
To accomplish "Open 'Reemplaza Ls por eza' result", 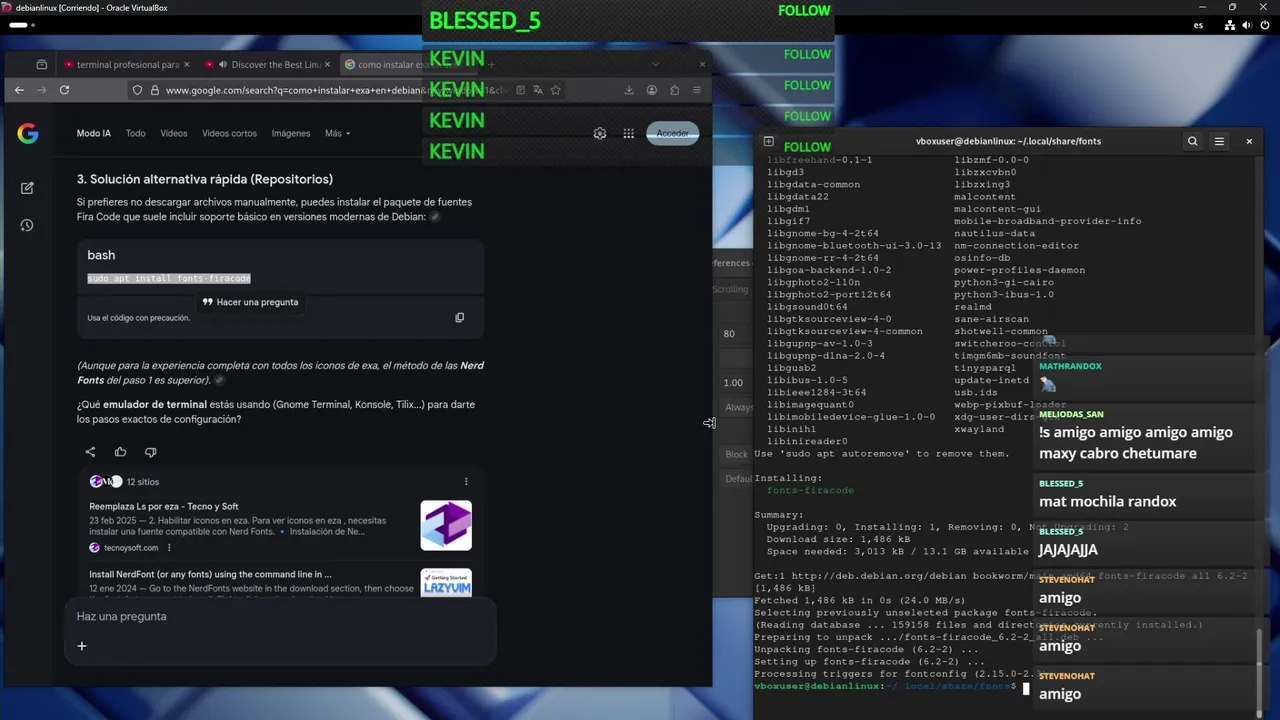I will tap(163, 506).
